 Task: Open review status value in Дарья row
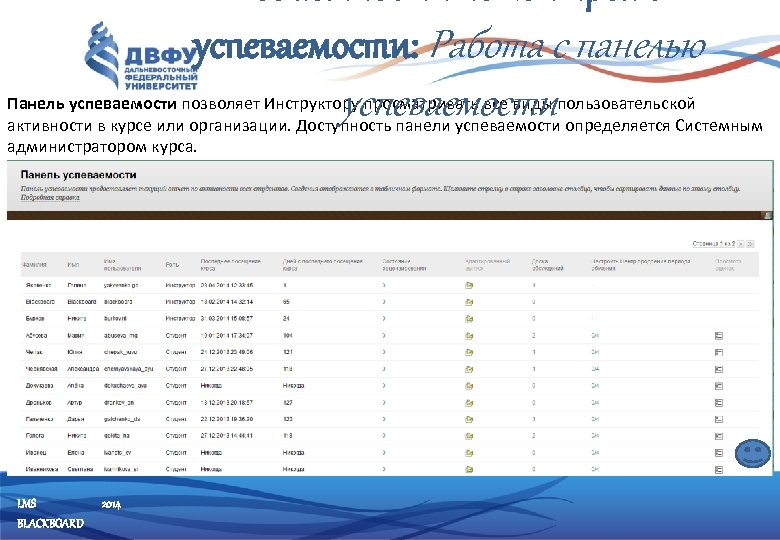click(384, 419)
